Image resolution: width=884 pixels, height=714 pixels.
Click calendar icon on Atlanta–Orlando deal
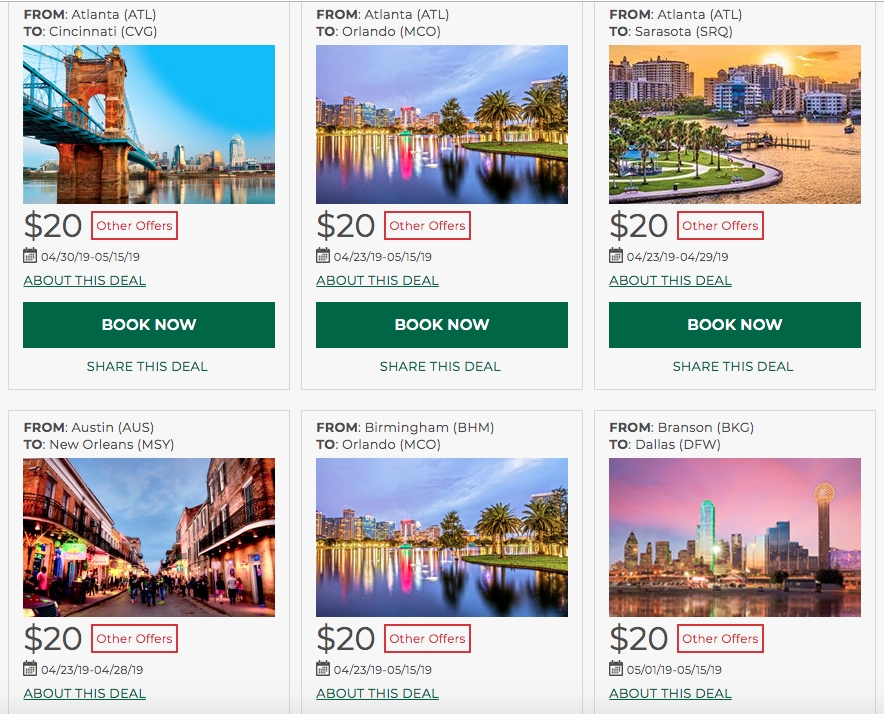coord(323,256)
